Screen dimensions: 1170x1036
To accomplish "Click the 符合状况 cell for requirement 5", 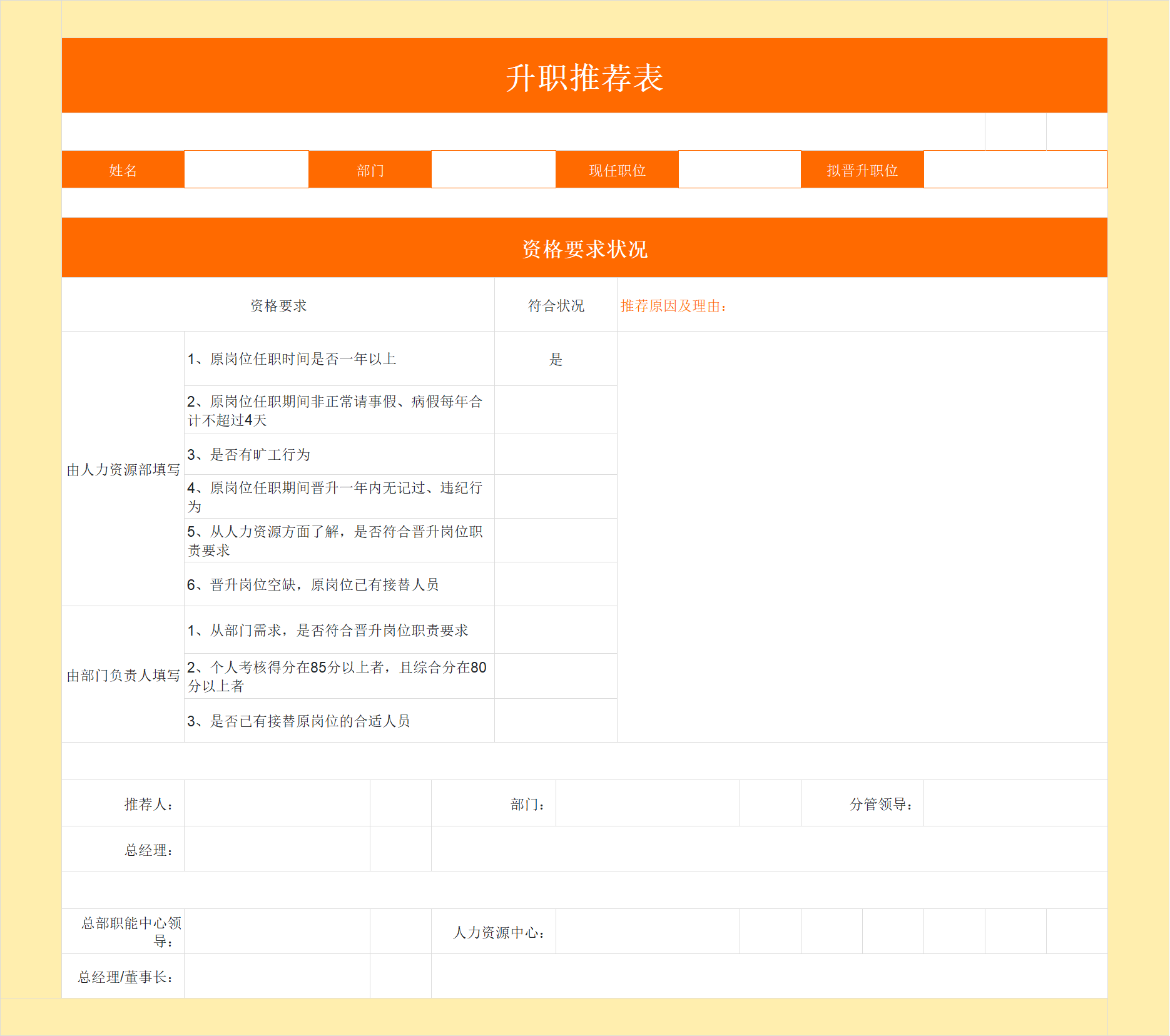I will pyautogui.click(x=554, y=540).
